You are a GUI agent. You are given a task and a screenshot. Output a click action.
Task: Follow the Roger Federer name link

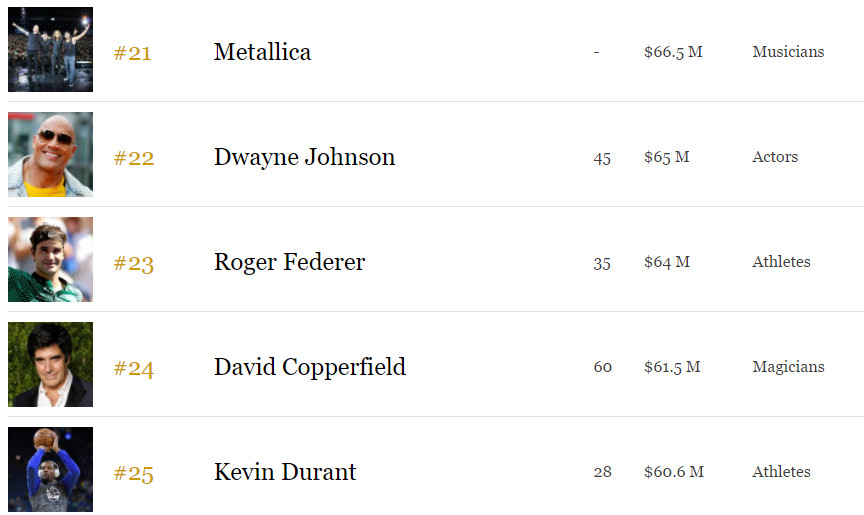point(289,262)
